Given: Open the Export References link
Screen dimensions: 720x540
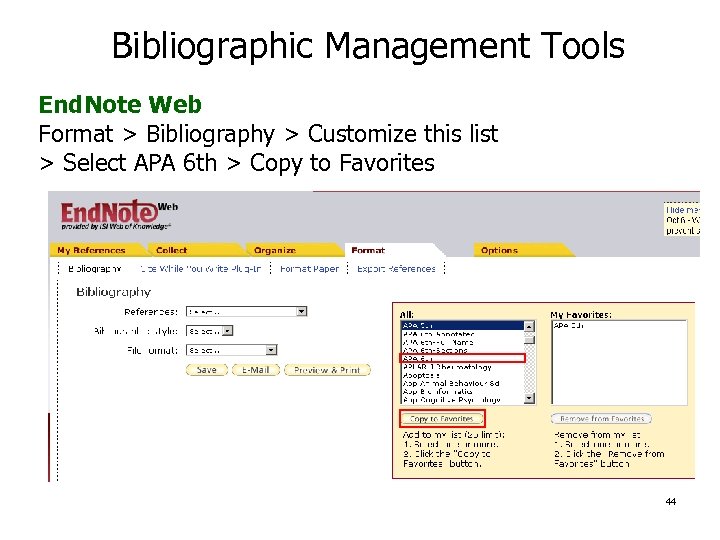Looking at the screenshot, I should (396, 269).
